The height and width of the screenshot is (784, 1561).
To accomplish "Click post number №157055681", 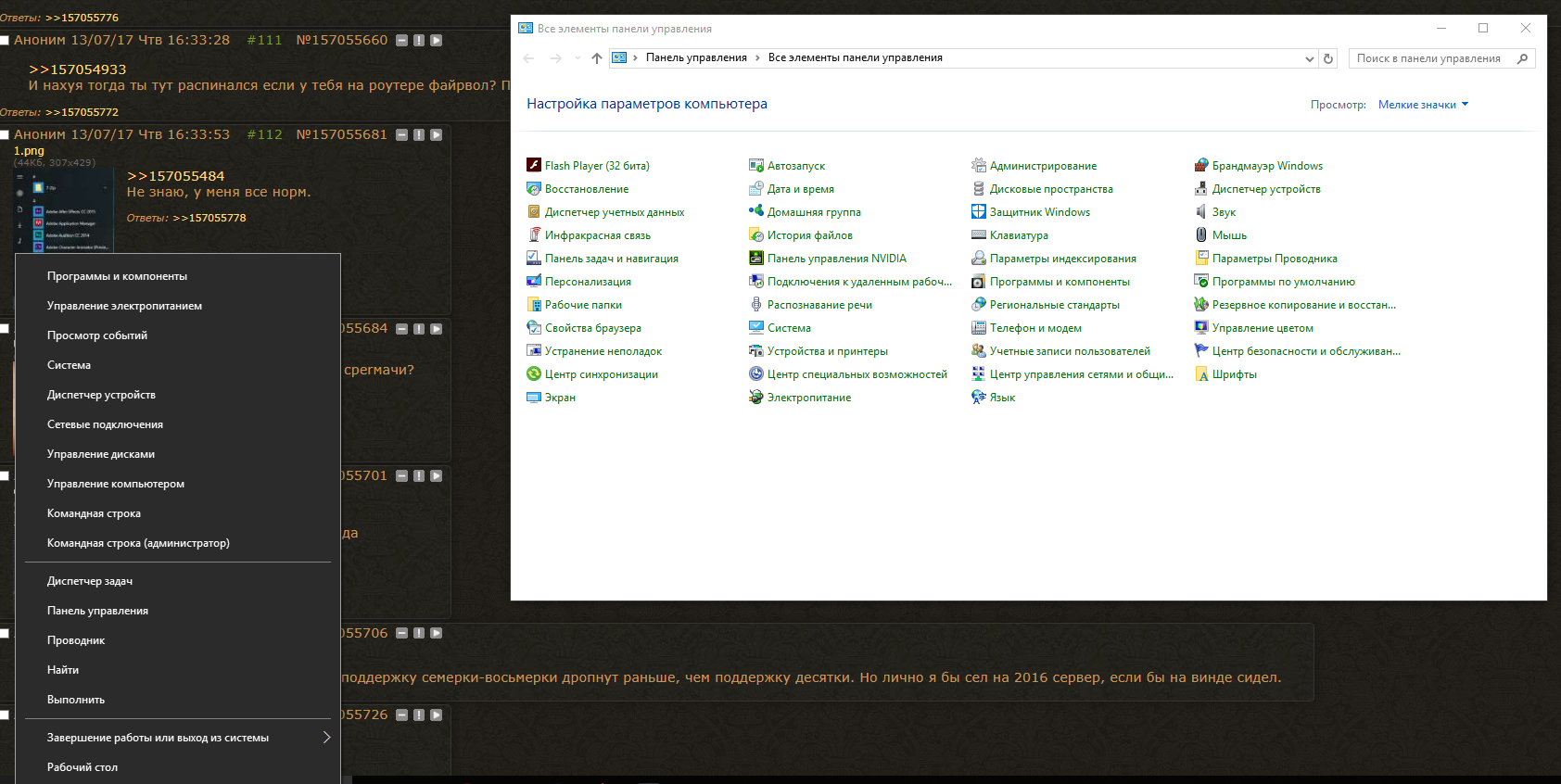I will (x=341, y=134).
